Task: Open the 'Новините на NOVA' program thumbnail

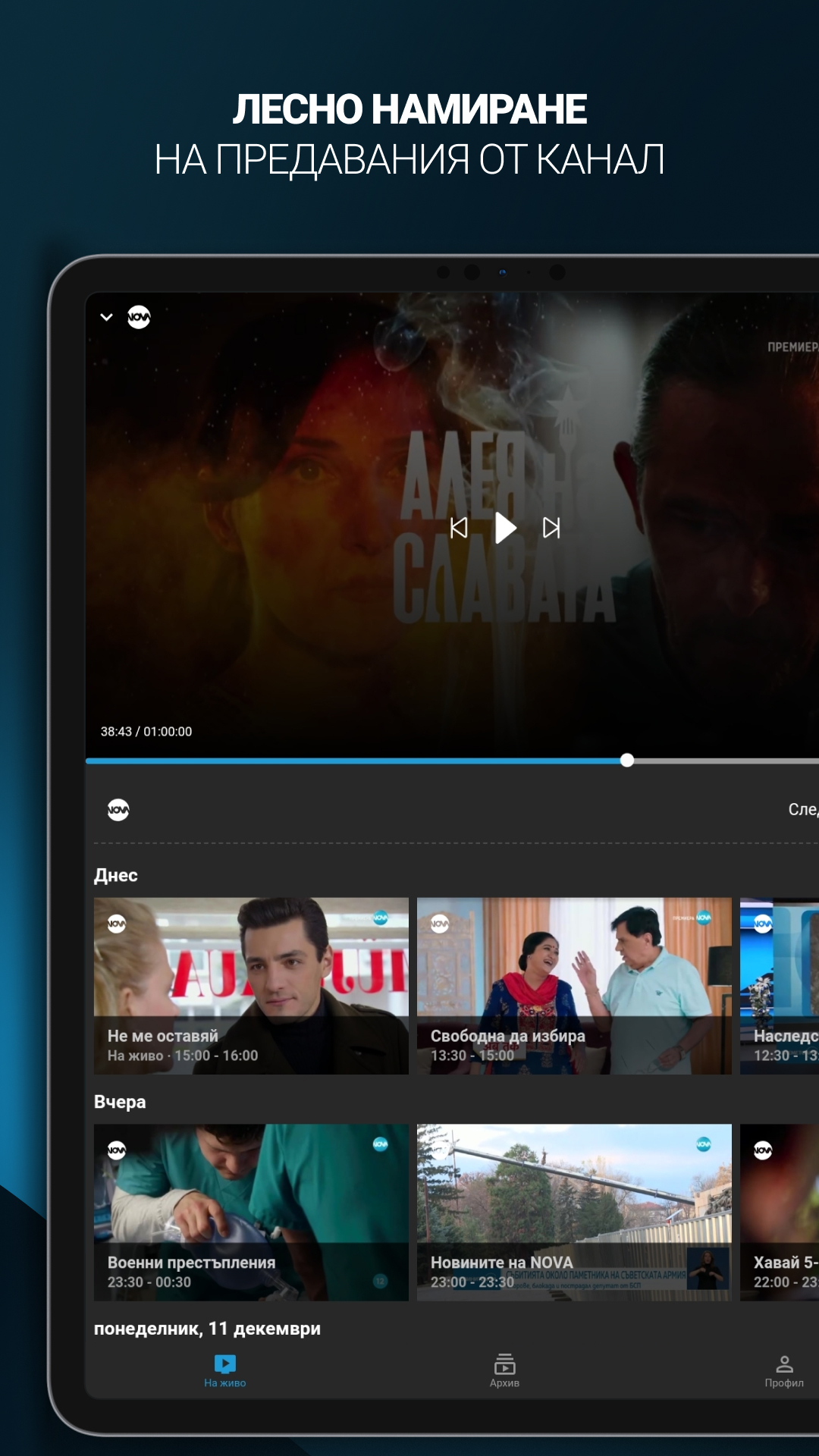Action: 574,1213
